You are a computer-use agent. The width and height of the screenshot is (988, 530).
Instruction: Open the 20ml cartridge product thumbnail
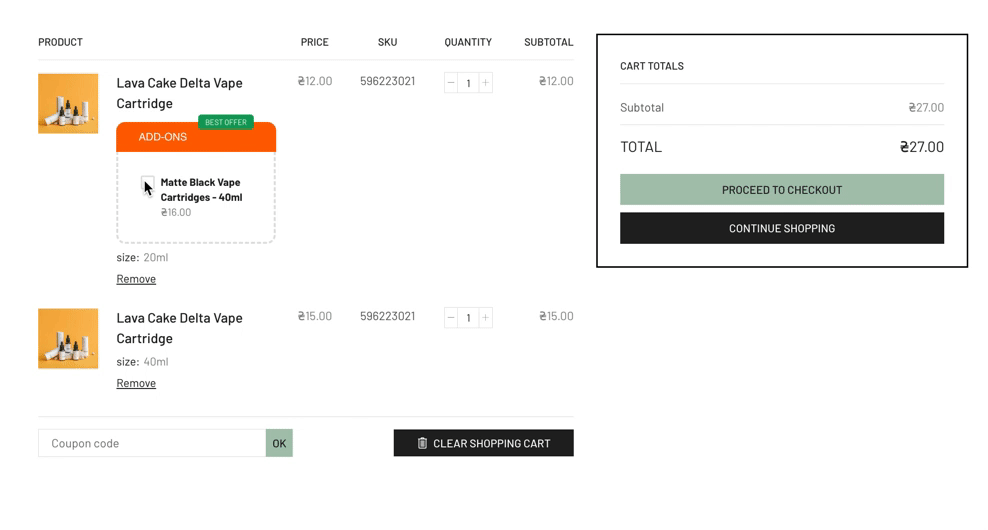click(68, 103)
